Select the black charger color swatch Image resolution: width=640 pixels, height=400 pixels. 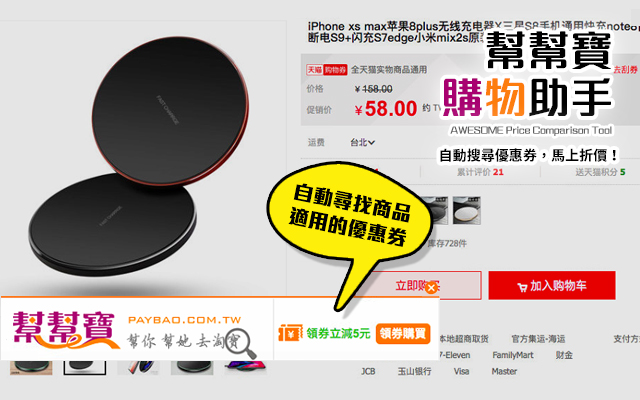(437, 211)
